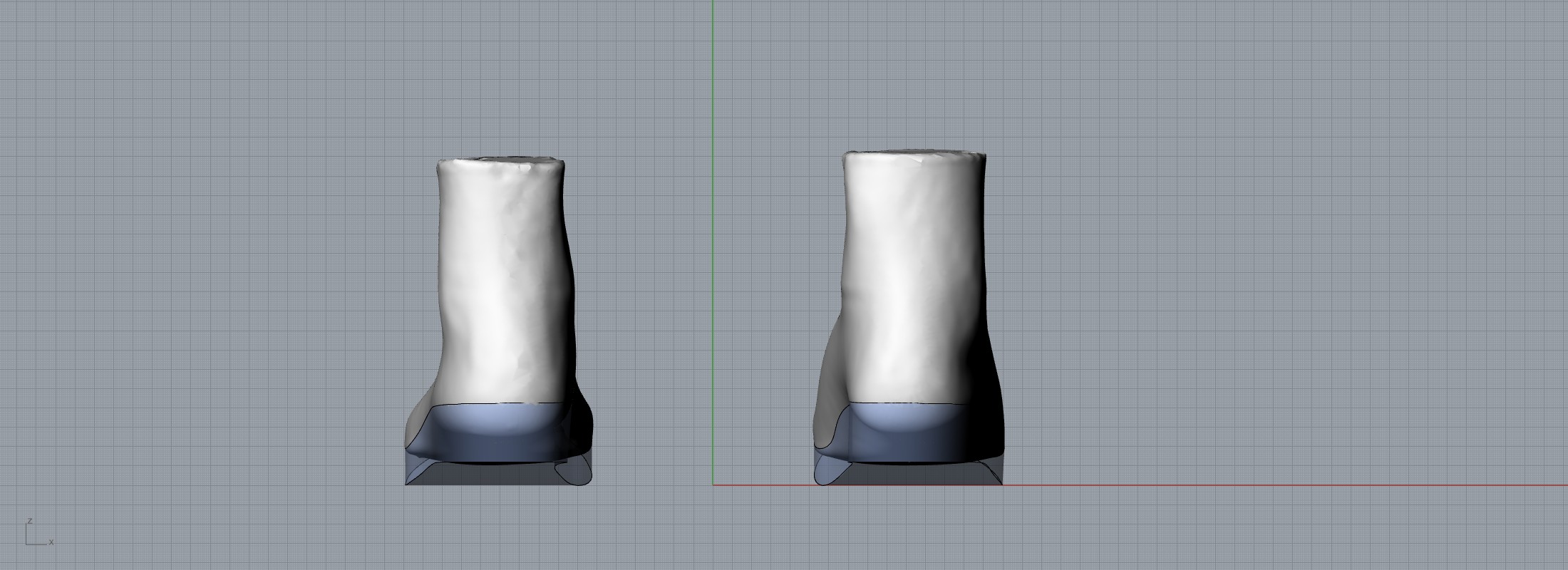Click the gray bulge at left model's lower left

[417, 427]
